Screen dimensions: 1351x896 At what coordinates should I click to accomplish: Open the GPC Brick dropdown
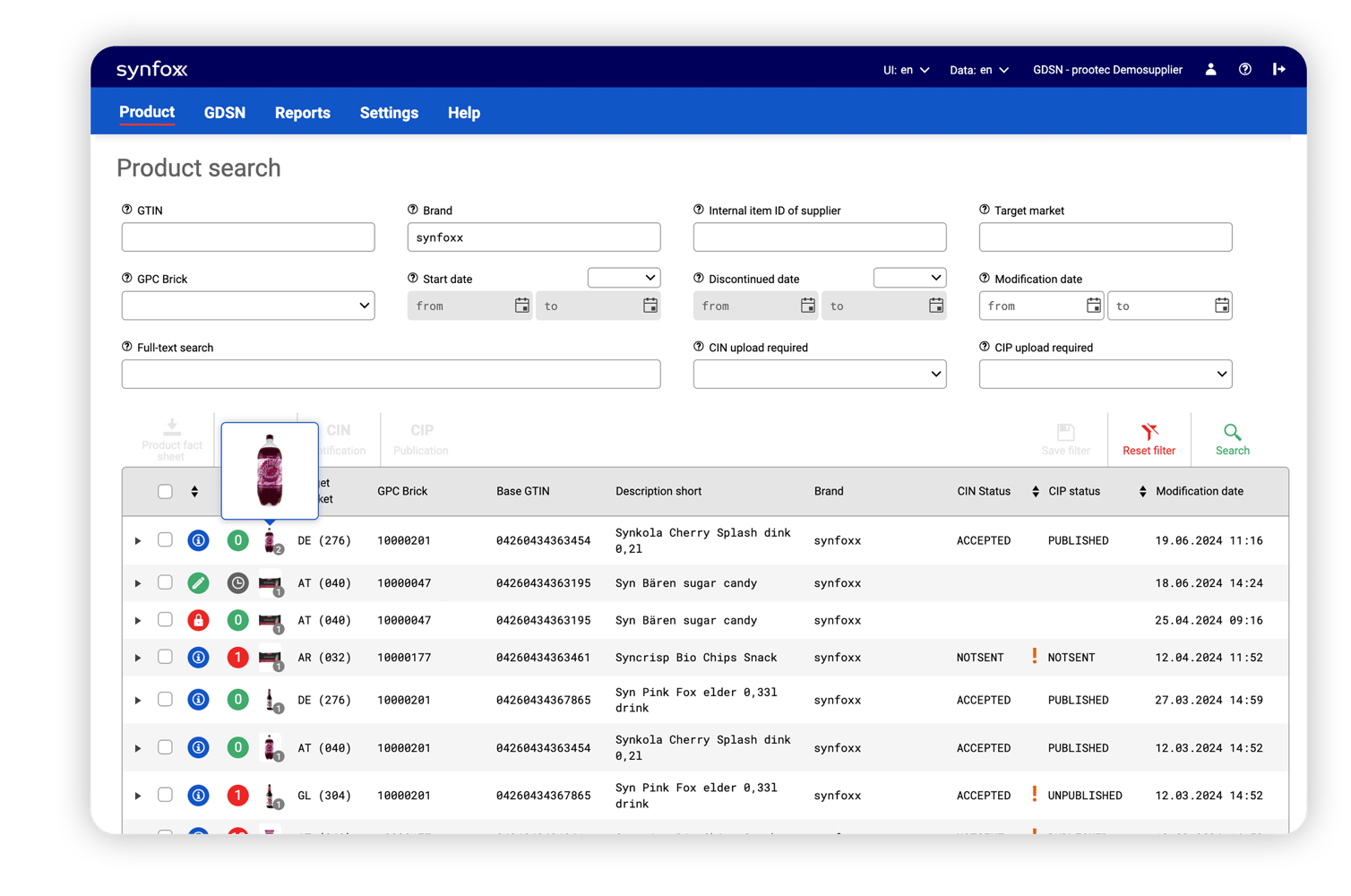click(x=248, y=306)
